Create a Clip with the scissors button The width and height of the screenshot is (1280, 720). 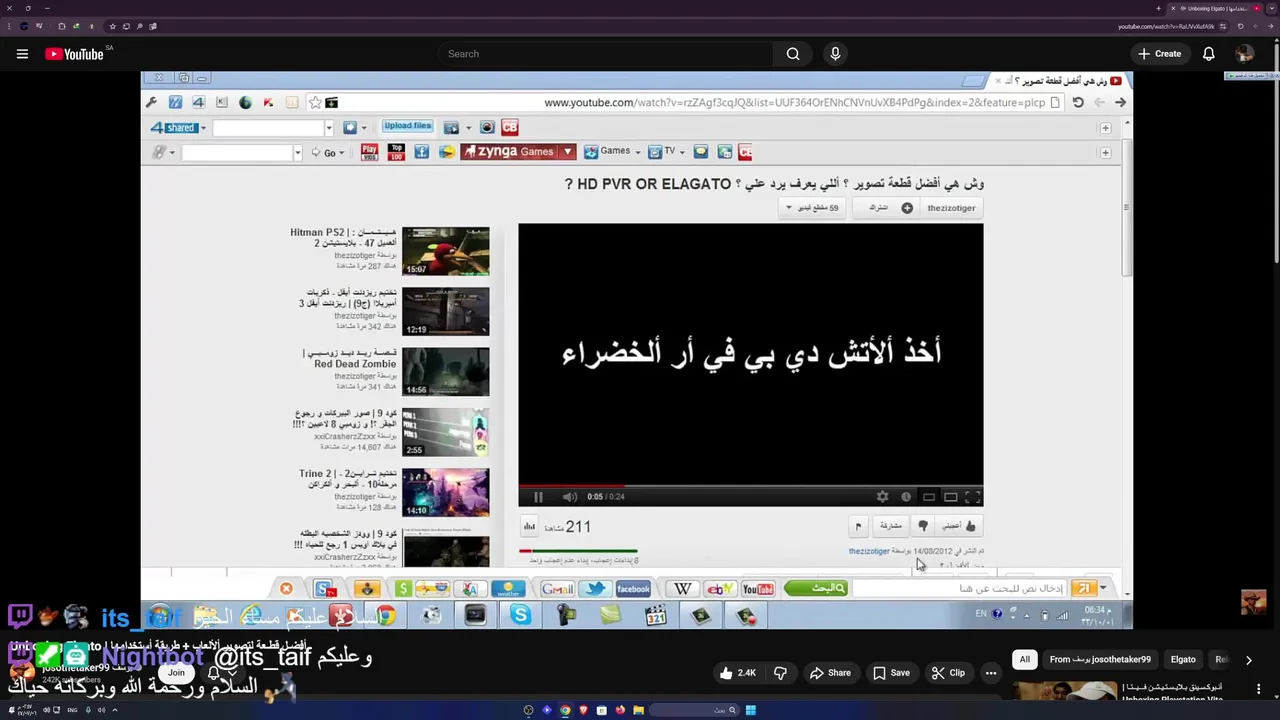pyautogui.click(x=947, y=673)
